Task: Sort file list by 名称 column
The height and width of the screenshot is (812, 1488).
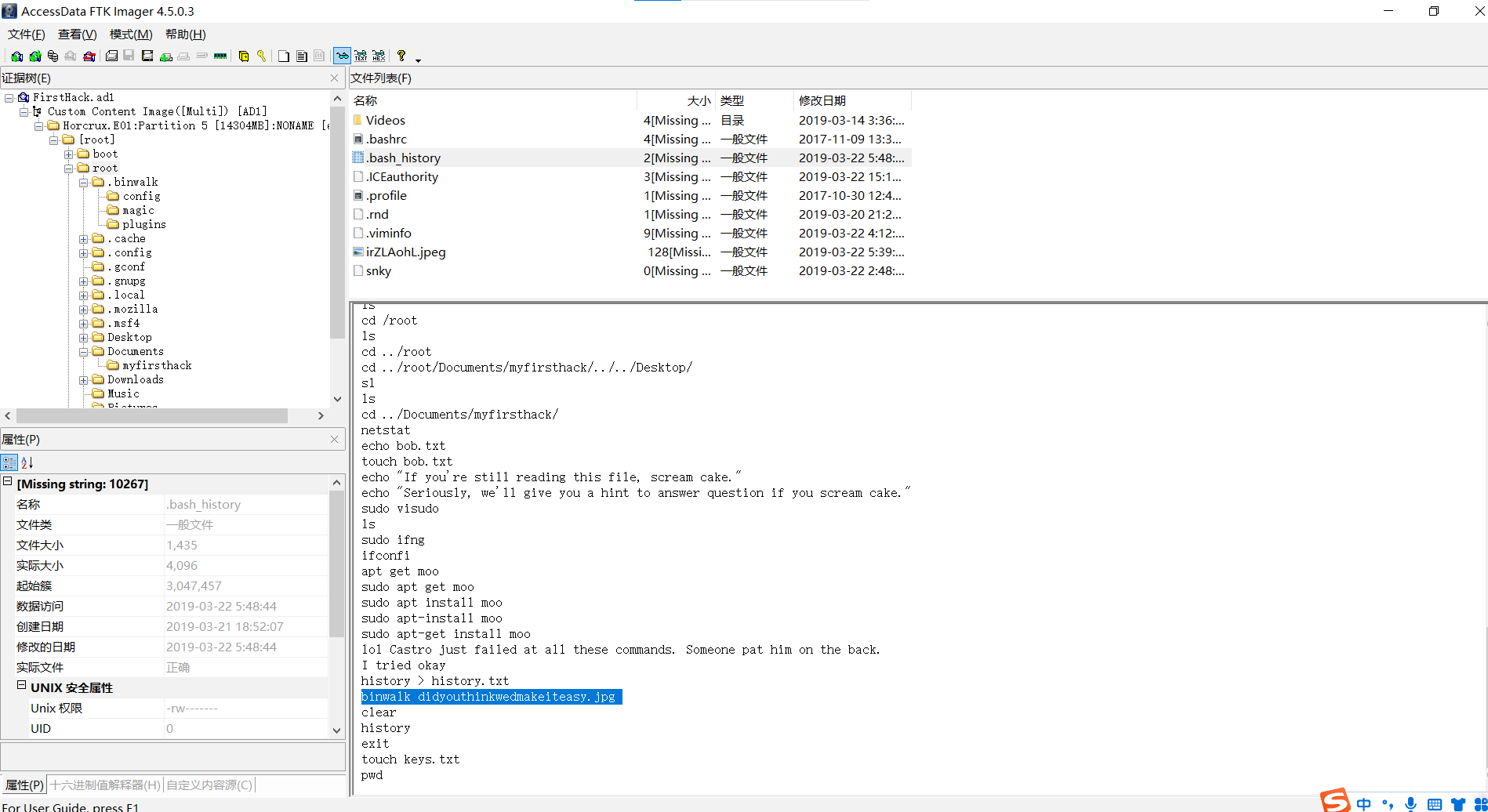Action: pyautogui.click(x=493, y=101)
